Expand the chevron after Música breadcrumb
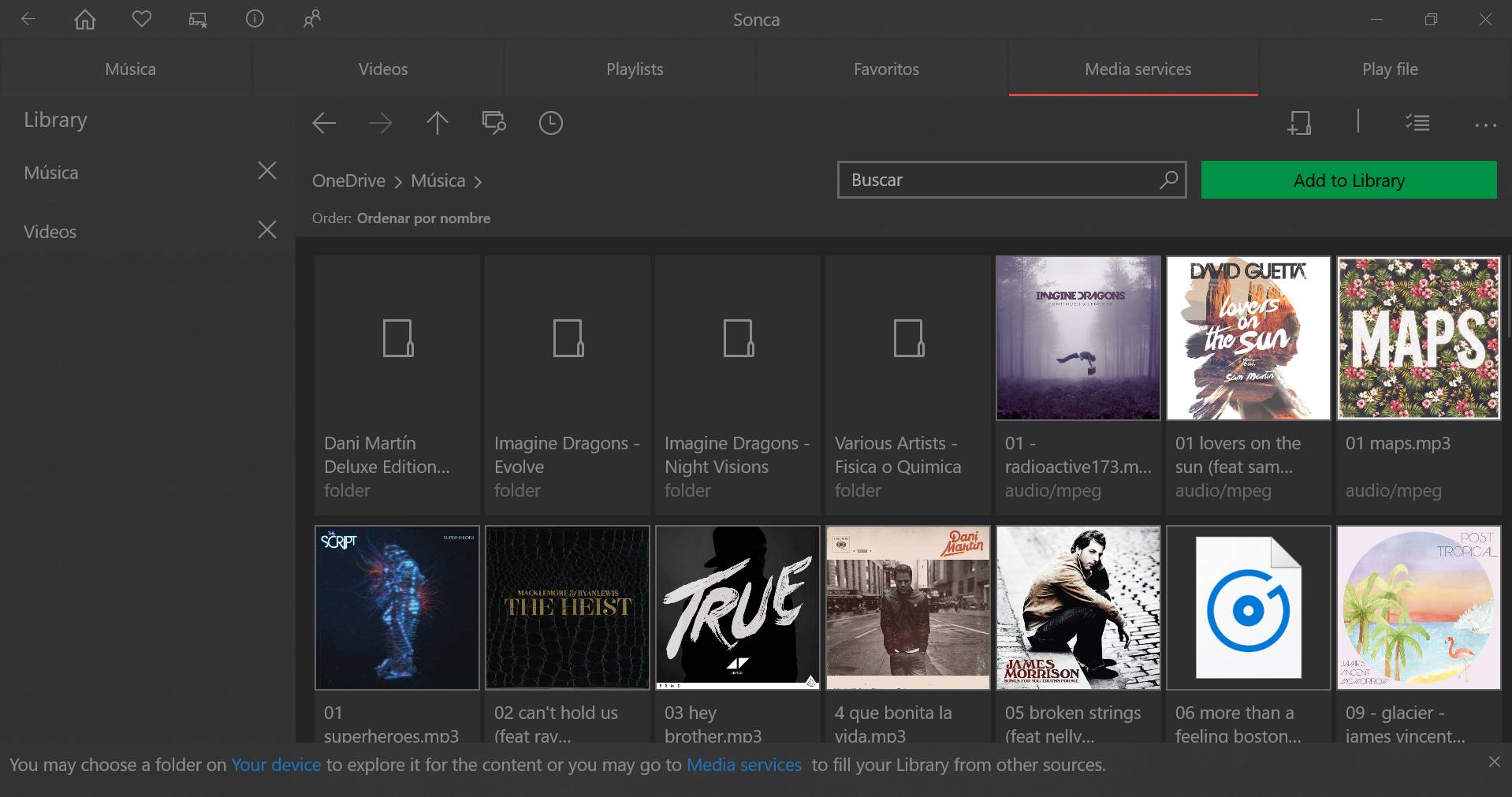The image size is (1512, 797). tap(478, 182)
